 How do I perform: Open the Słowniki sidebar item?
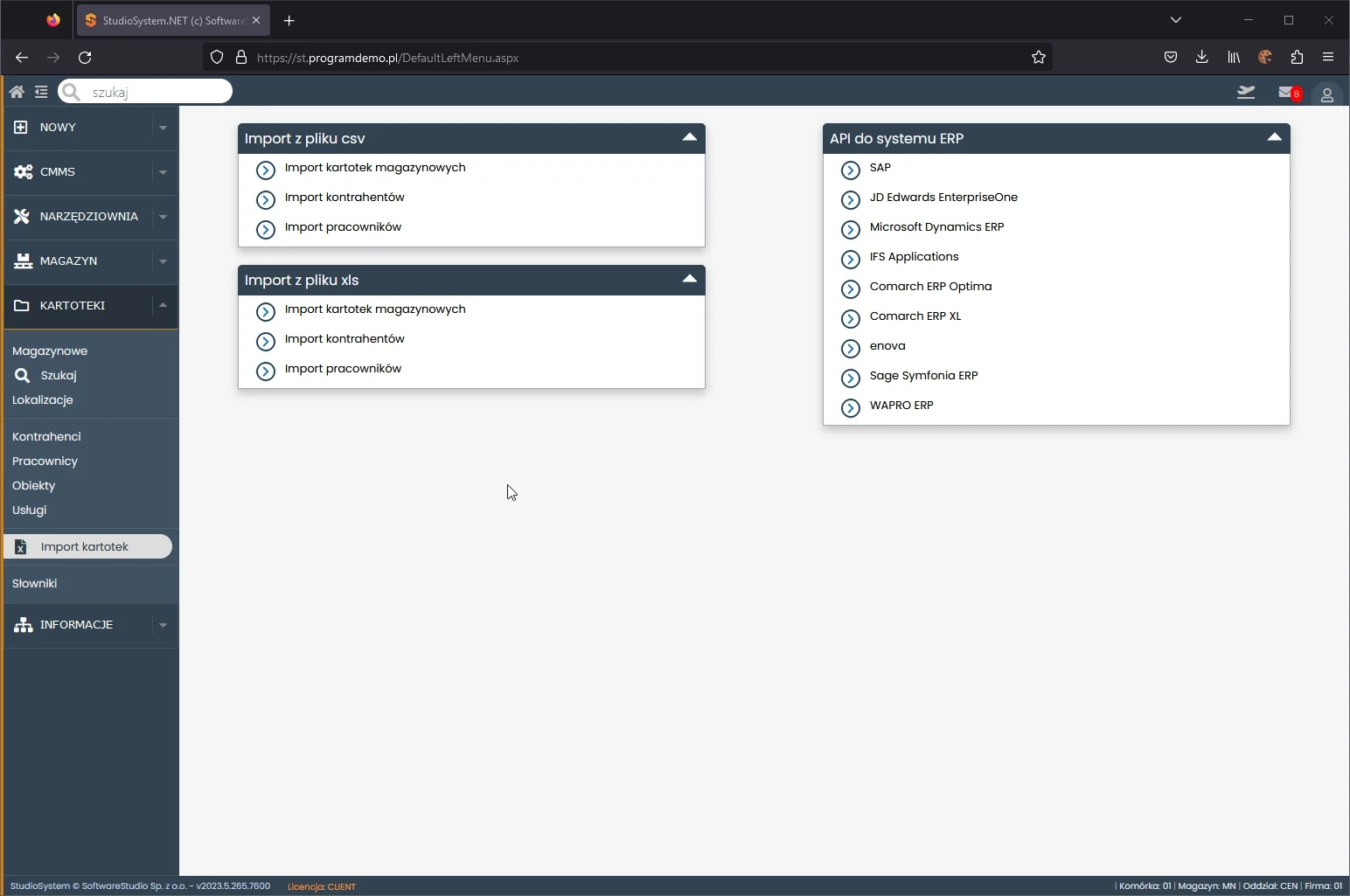[35, 583]
